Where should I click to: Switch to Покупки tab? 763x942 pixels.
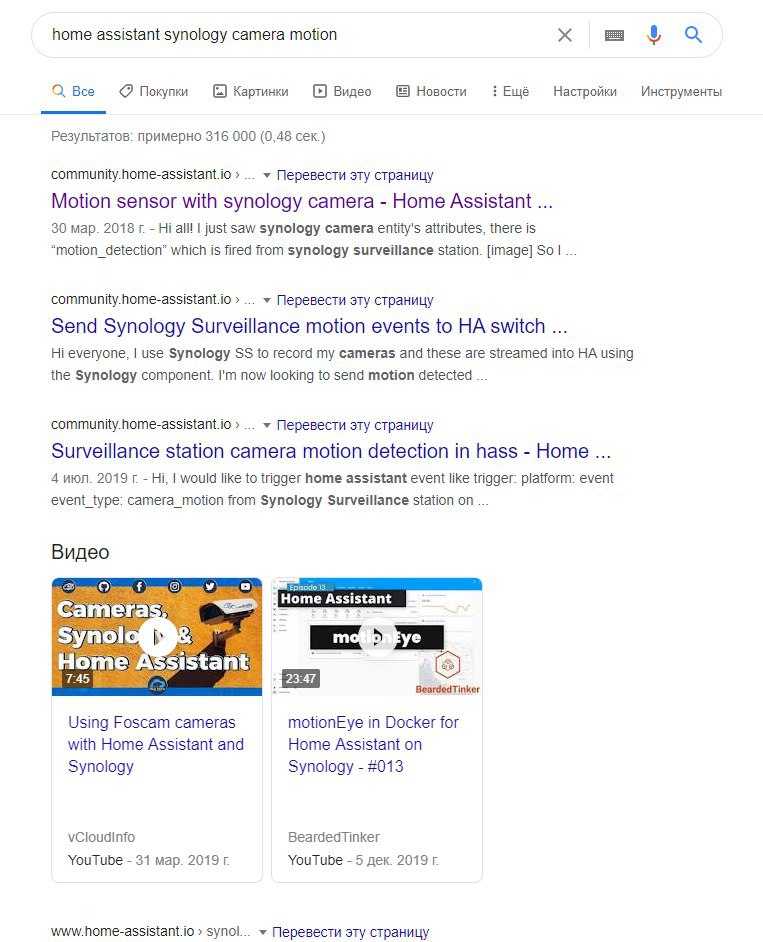coord(154,91)
